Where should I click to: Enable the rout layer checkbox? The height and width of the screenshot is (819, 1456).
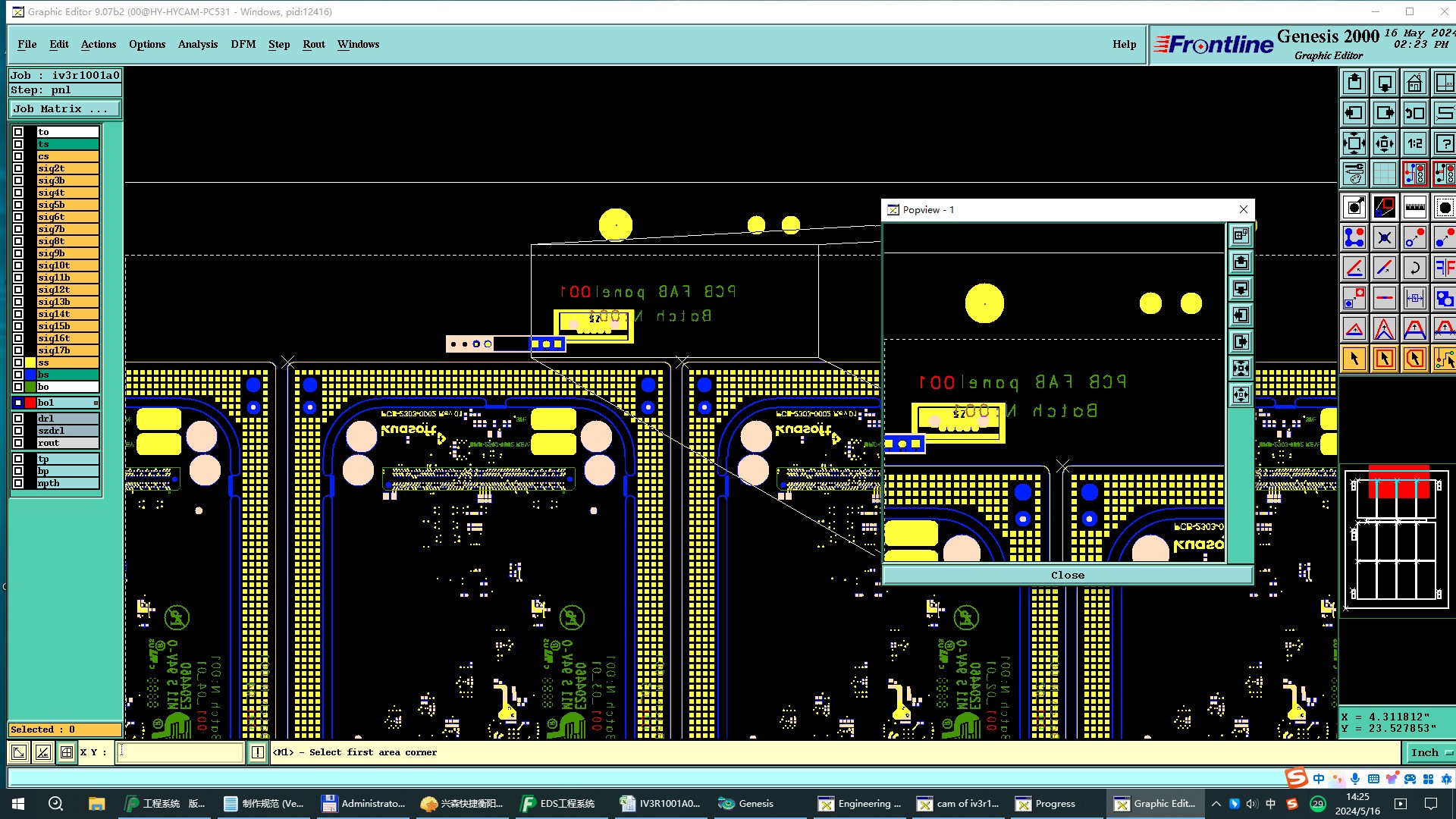point(18,443)
